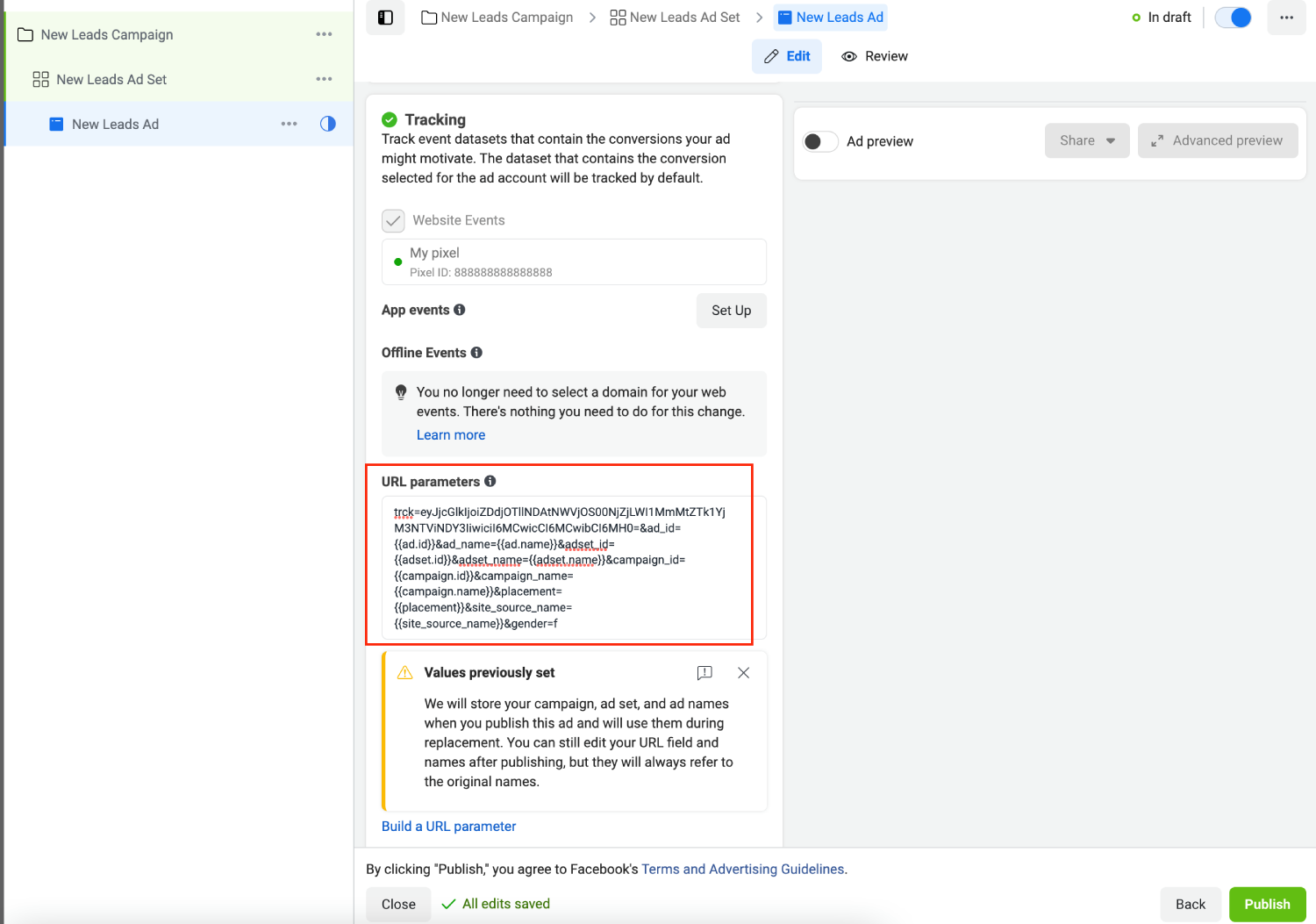Image resolution: width=1316 pixels, height=924 pixels.
Task: Collapse the sidebar panel toggle icon
Action: pyautogui.click(x=385, y=18)
